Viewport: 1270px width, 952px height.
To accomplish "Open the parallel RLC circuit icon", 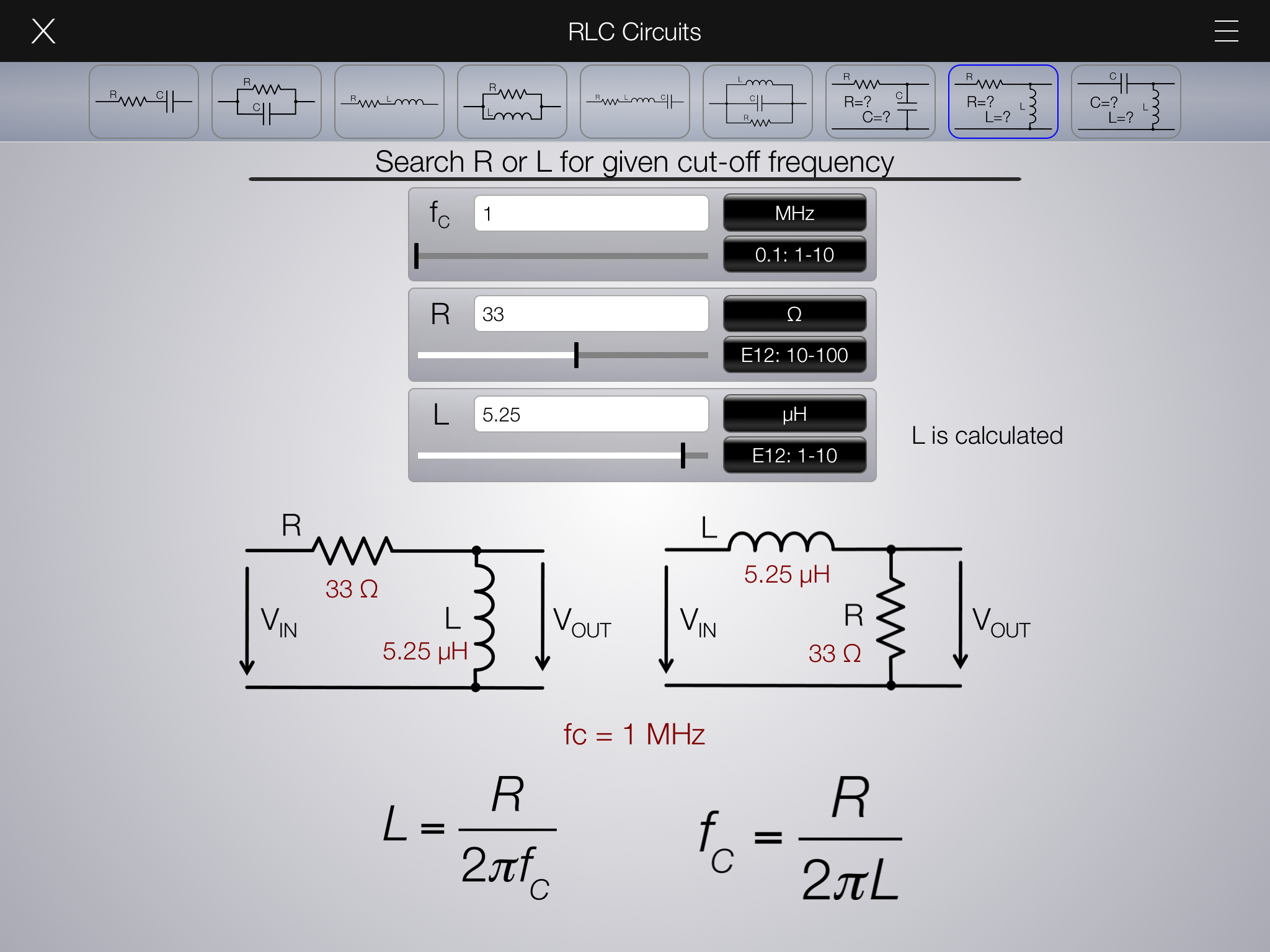I will (757, 101).
